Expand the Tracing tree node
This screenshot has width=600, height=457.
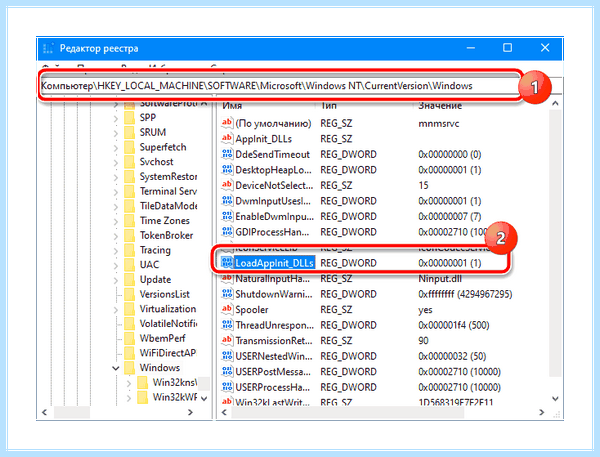(116, 251)
